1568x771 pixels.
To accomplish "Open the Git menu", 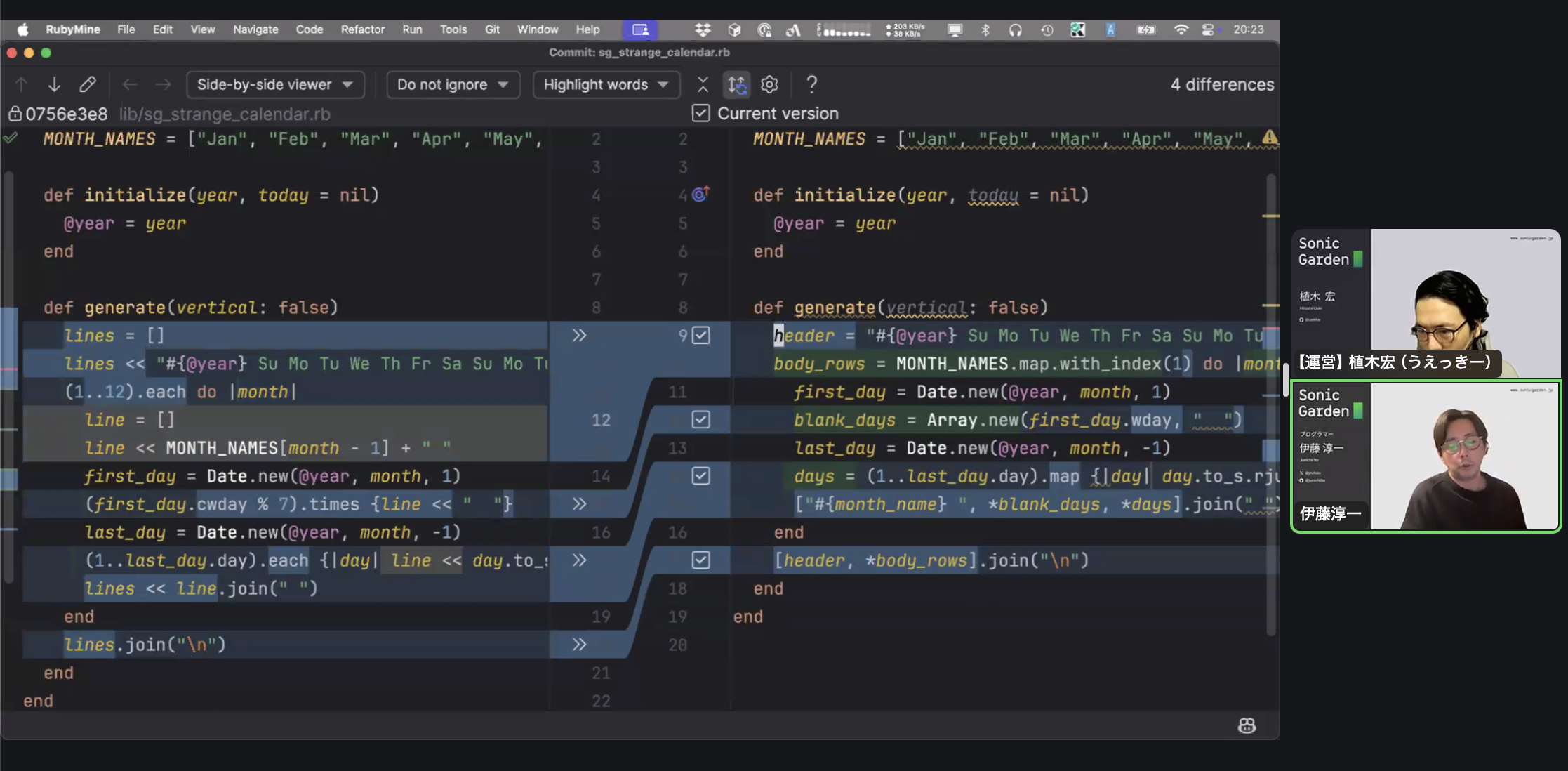I will pos(492,29).
